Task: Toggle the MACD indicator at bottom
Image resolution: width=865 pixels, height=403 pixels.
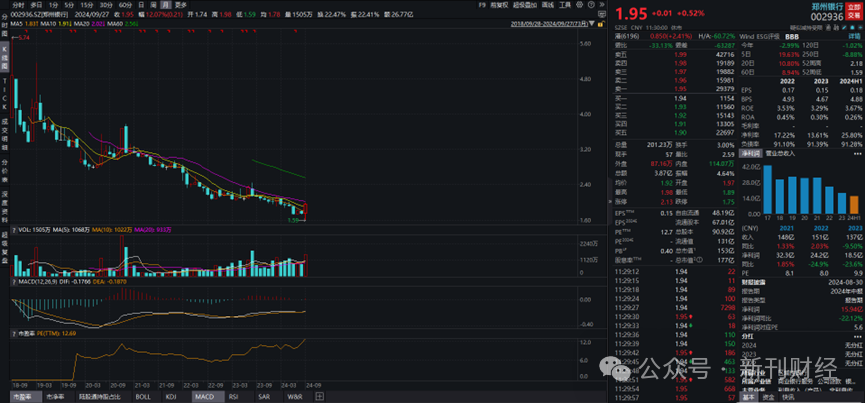Action: pos(204,397)
